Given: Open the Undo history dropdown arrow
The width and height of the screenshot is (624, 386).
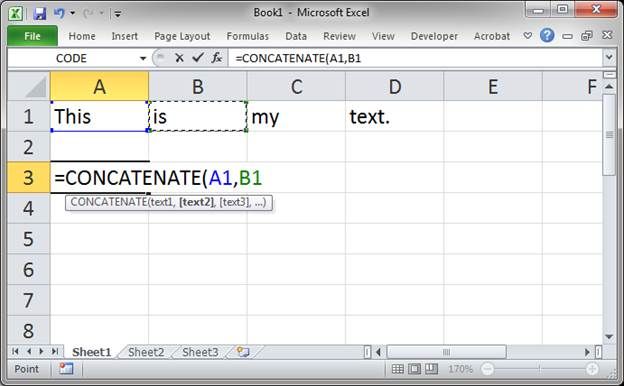Looking at the screenshot, I should (x=72, y=14).
